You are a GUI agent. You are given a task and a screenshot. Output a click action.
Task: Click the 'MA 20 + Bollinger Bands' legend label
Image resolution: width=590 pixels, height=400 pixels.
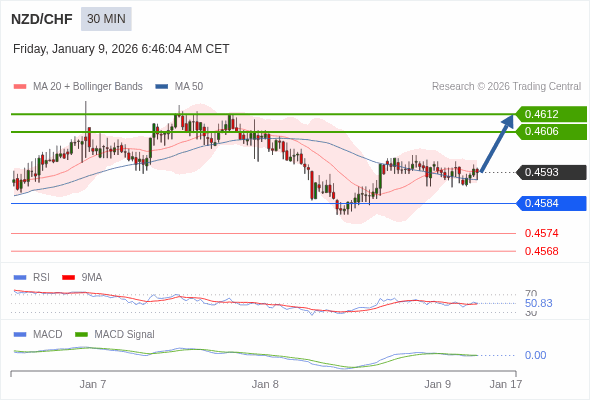coord(88,87)
